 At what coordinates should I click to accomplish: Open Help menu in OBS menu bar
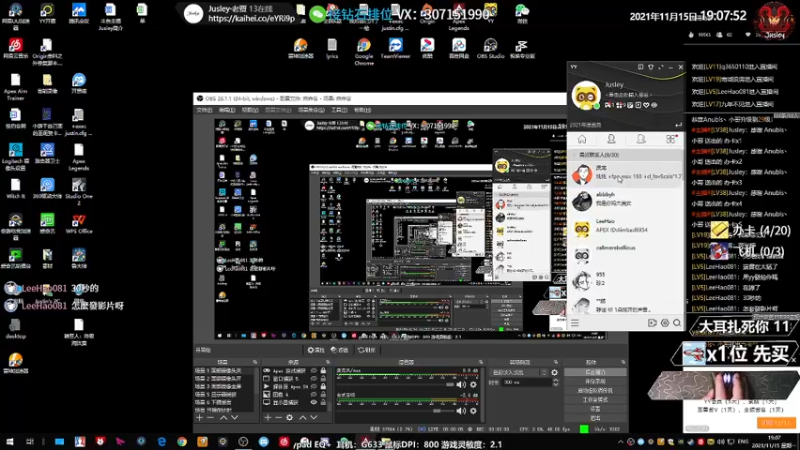(363, 110)
